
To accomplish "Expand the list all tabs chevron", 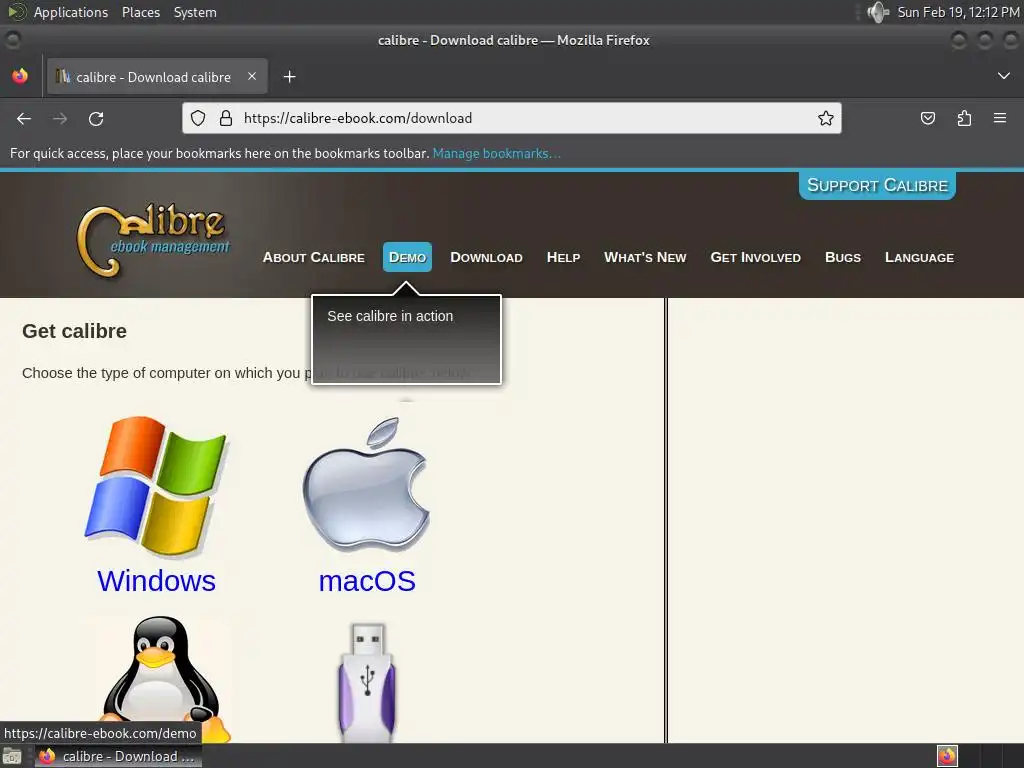I will 1004,76.
